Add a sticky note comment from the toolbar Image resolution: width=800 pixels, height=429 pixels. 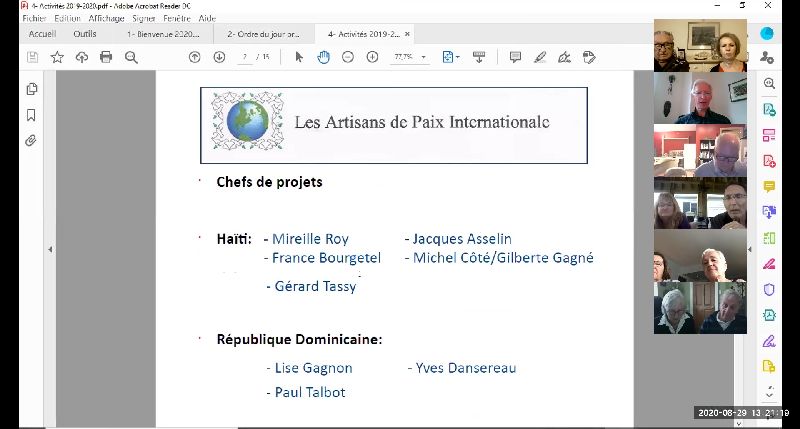(x=515, y=57)
